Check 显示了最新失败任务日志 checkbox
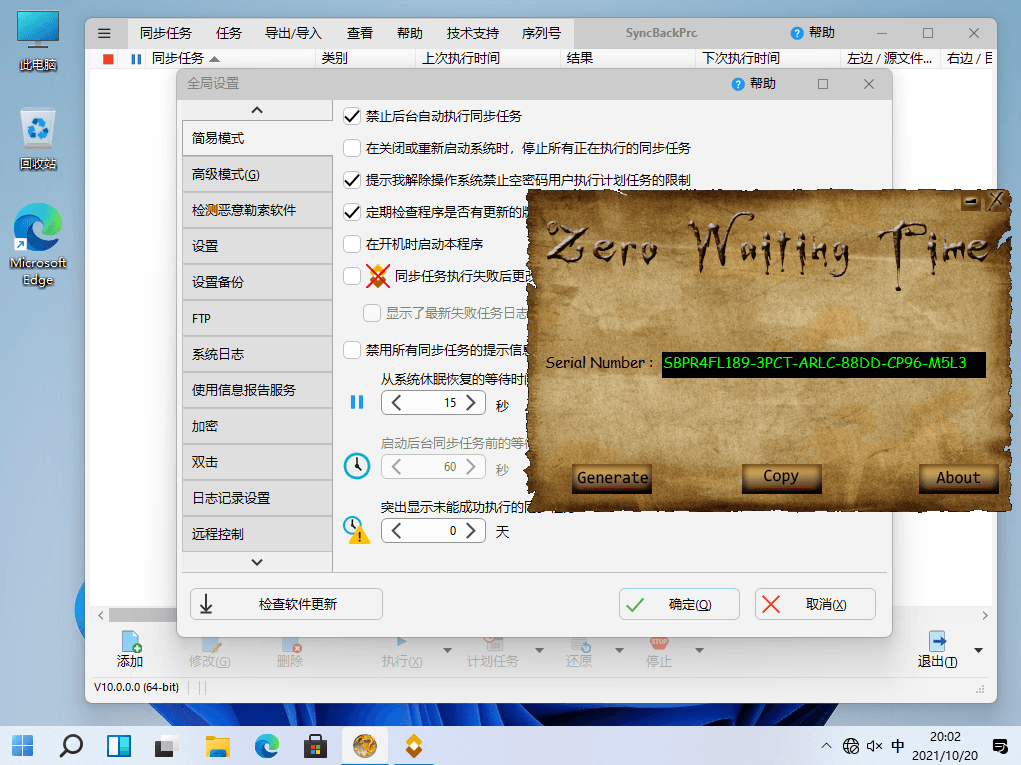The width and height of the screenshot is (1021, 765). pyautogui.click(x=372, y=313)
